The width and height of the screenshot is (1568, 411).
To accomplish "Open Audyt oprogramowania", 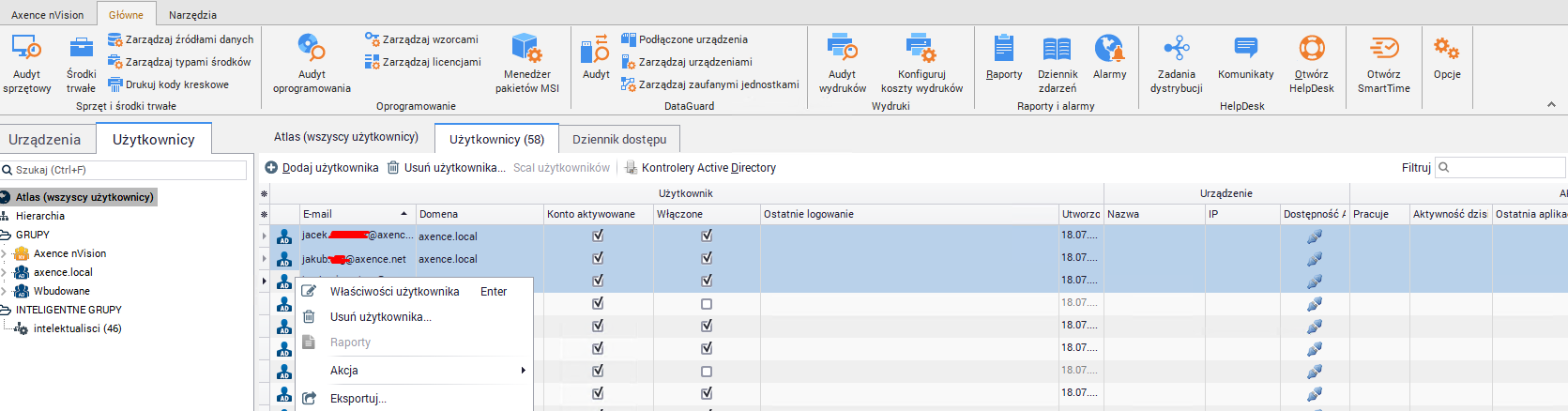I will pyautogui.click(x=312, y=64).
